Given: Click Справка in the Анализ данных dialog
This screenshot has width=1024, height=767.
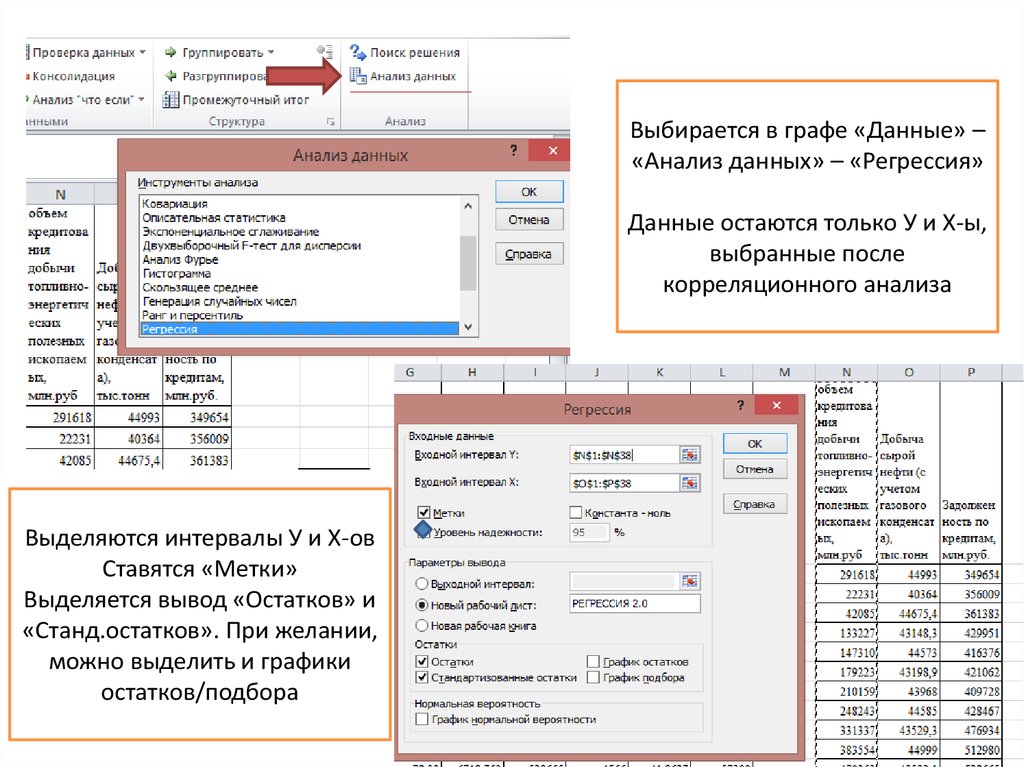Looking at the screenshot, I should (529, 253).
